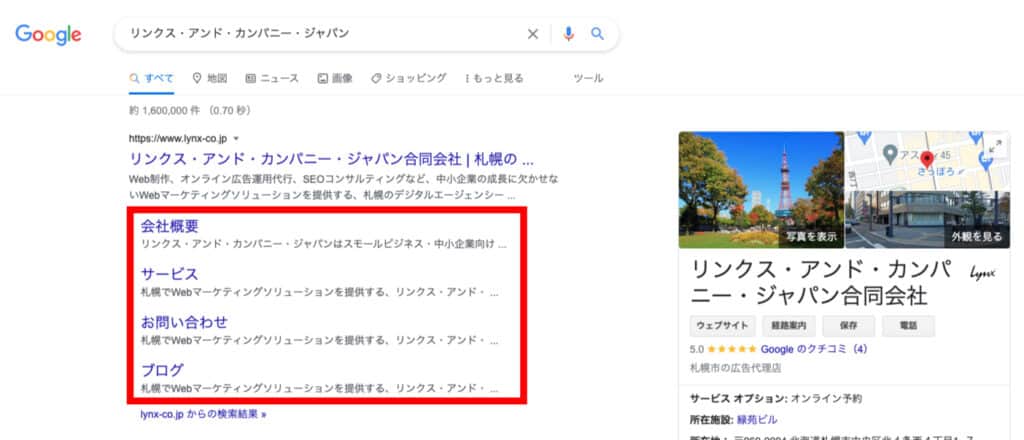Click the 写真を表示 label
The image size is (1024, 440).
[x=811, y=236]
